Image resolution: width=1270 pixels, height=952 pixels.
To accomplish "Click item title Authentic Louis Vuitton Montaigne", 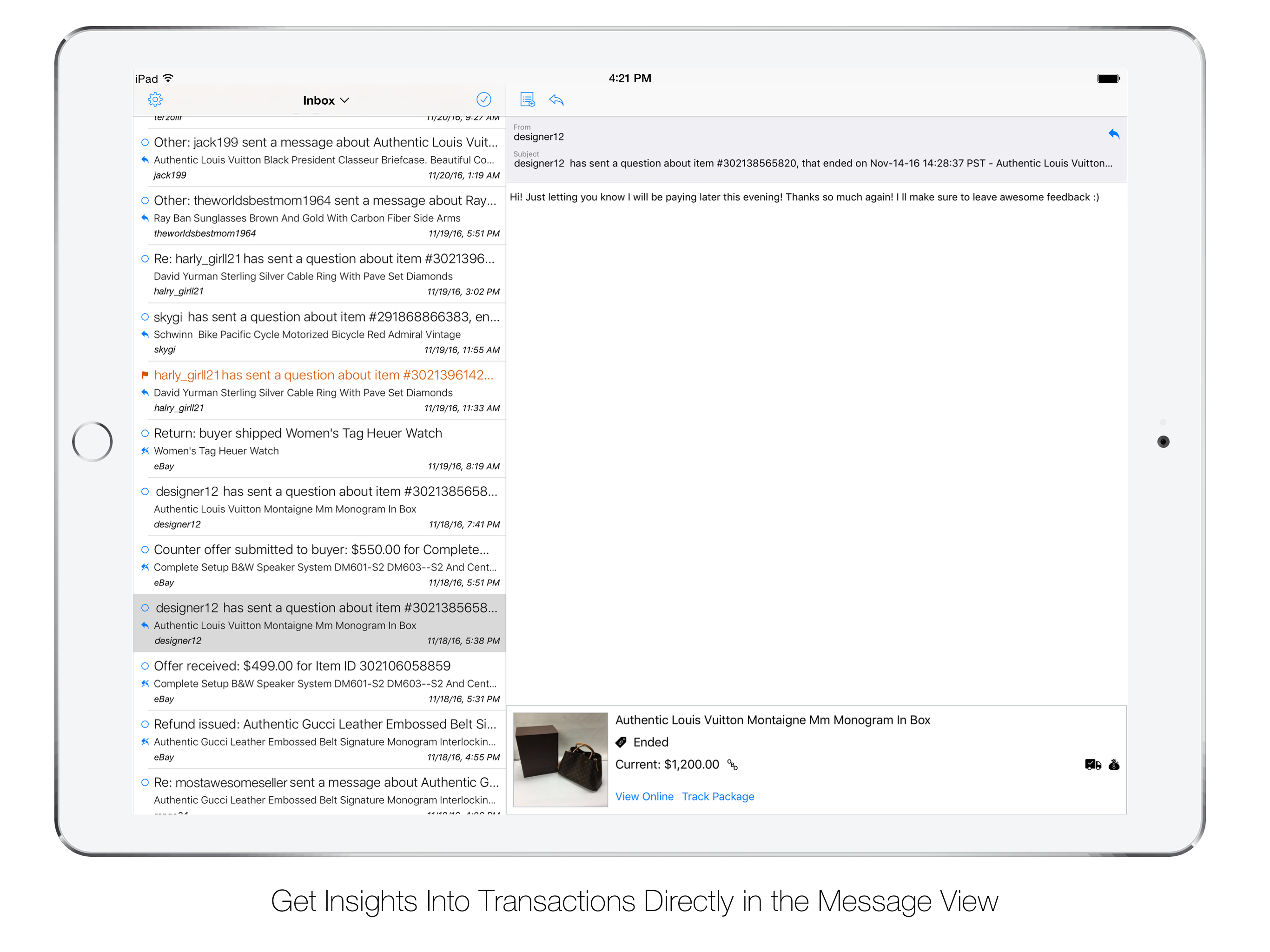I will point(773,720).
